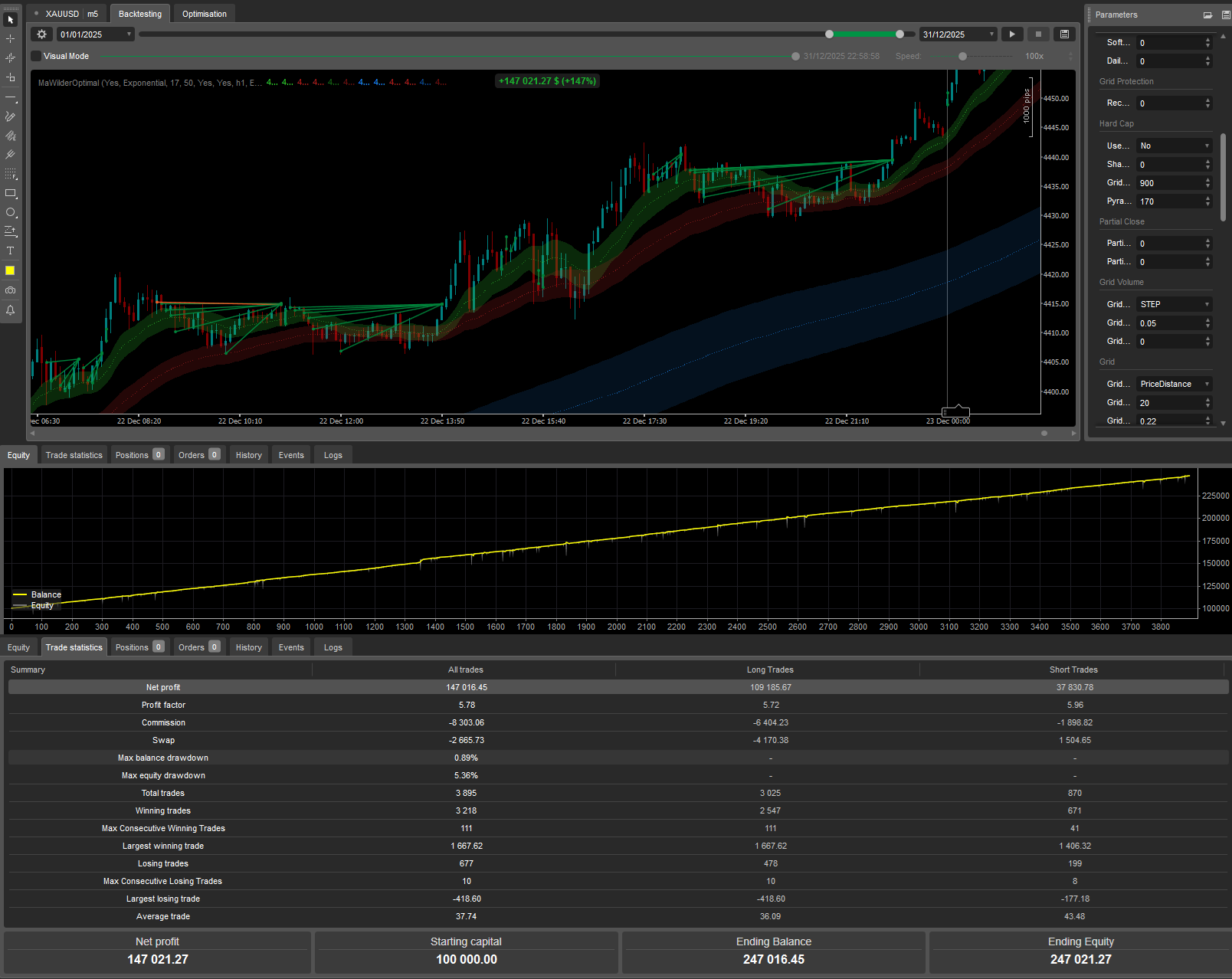The image size is (1232, 979).
Task: Select the cursor pointer tool
Action: pos(11,20)
